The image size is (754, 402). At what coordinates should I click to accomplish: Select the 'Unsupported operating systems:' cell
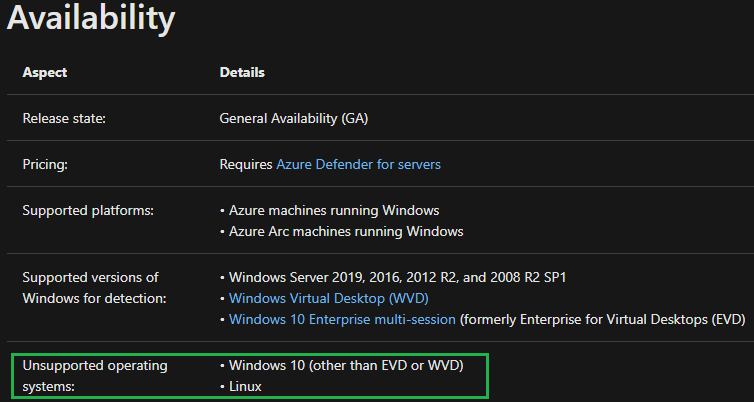click(95, 376)
